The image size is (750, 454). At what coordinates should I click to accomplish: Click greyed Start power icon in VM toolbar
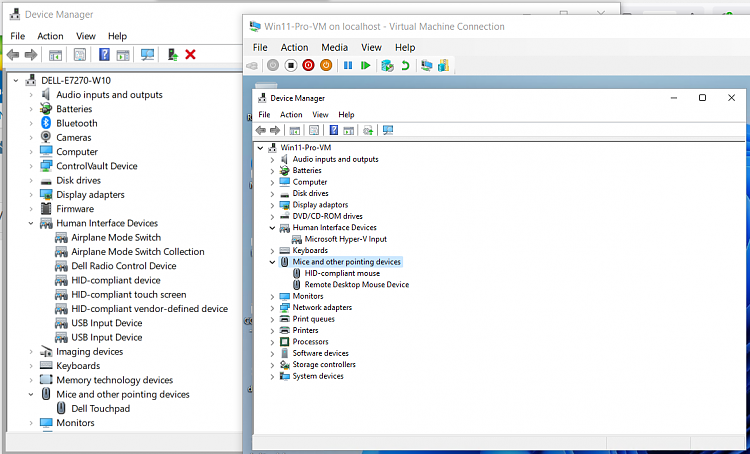coord(273,65)
